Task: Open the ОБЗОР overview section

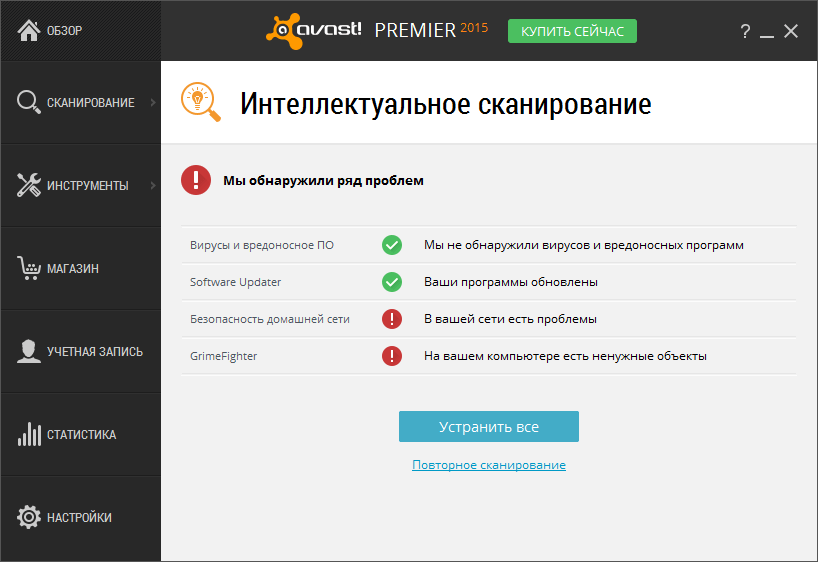Action: pyautogui.click(x=81, y=30)
